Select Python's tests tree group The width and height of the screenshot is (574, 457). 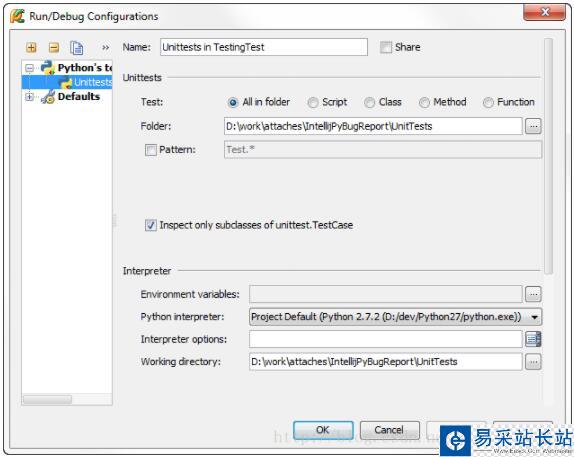click(85, 68)
